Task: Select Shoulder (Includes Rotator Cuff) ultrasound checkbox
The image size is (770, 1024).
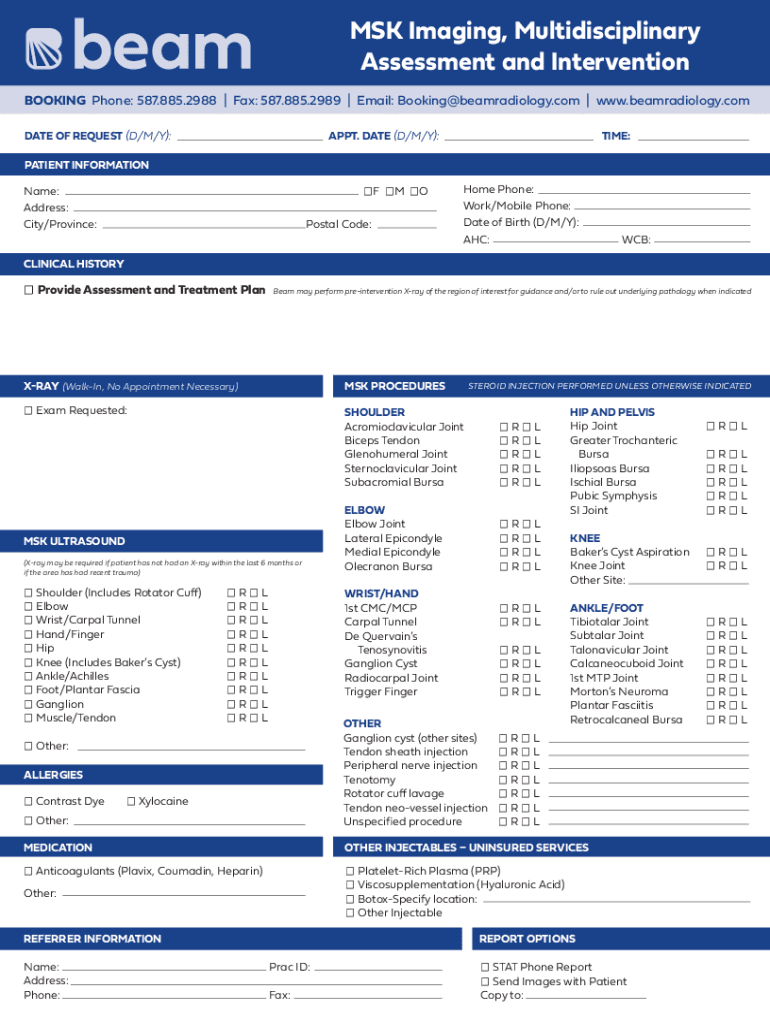Action: point(28,593)
